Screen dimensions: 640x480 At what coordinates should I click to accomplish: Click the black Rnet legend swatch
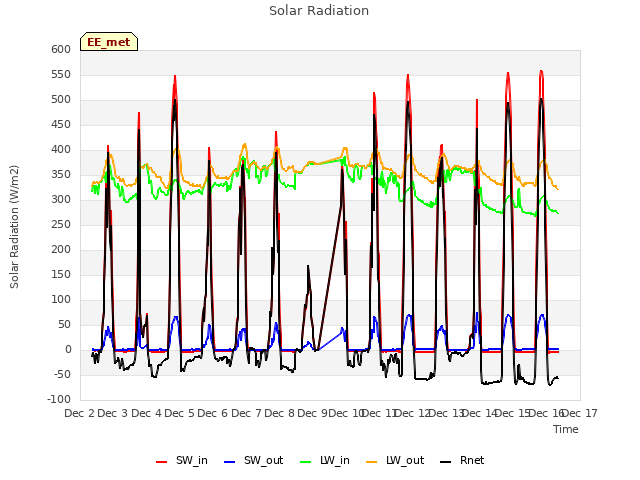point(446,462)
